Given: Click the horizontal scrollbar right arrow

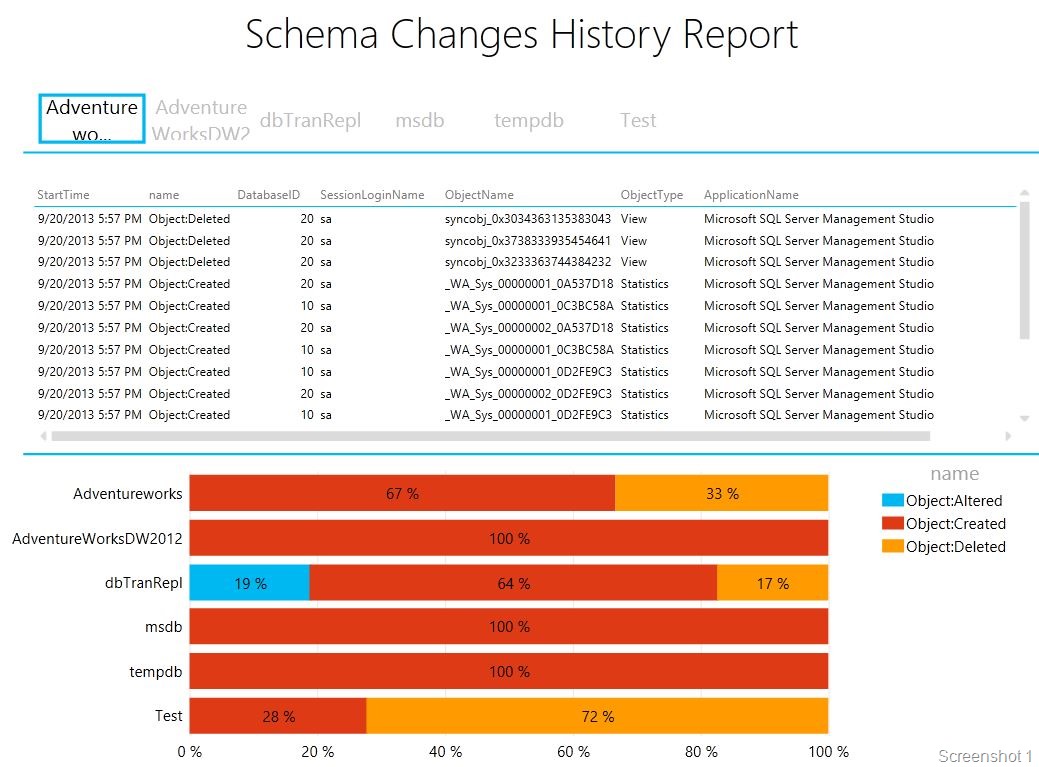Looking at the screenshot, I should (x=1009, y=436).
